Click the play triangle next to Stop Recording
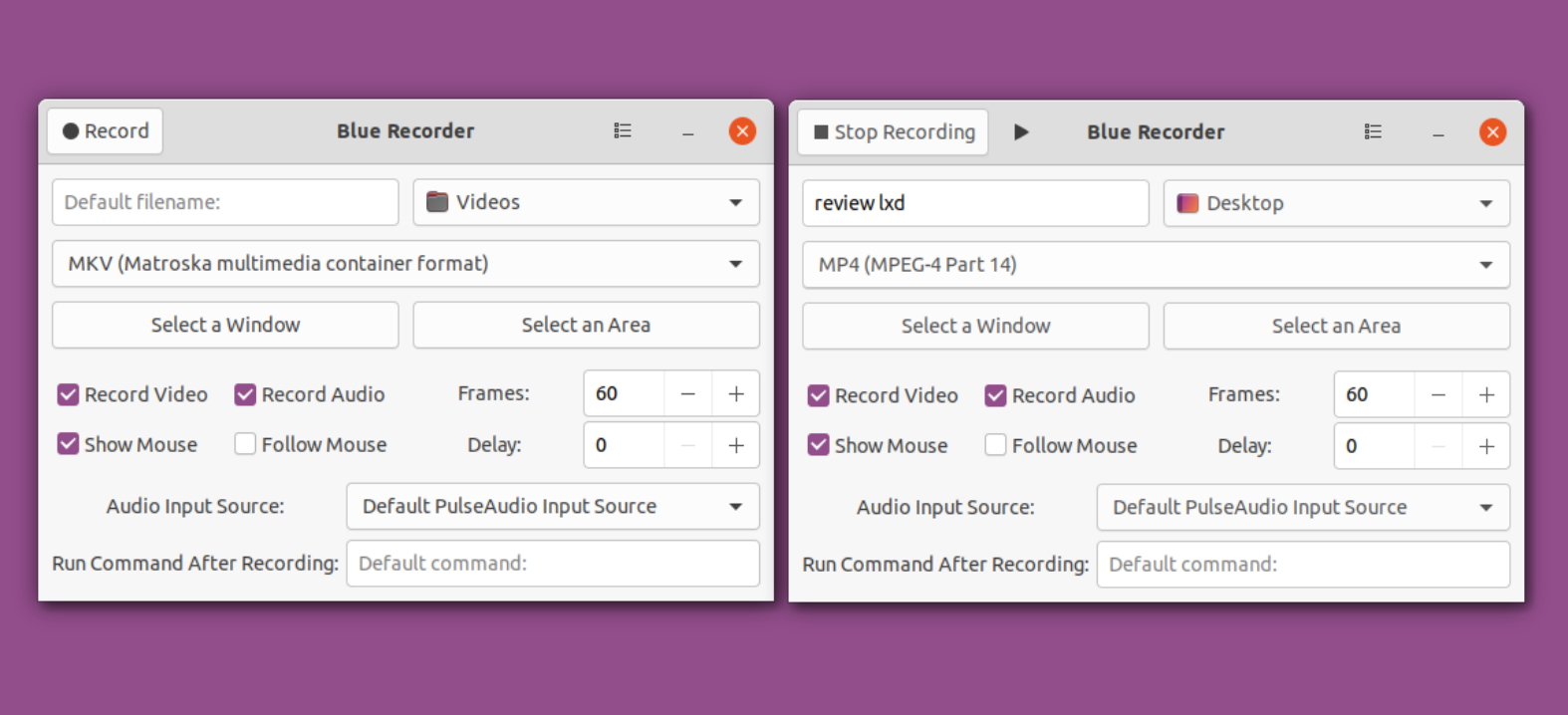The height and width of the screenshot is (715, 1568). [x=1021, y=132]
